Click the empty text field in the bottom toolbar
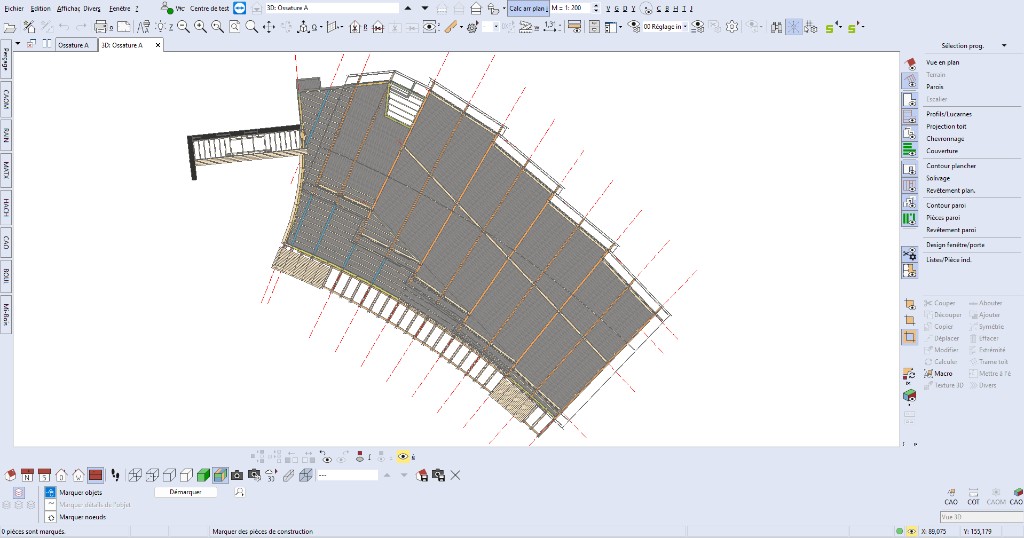Image resolution: width=1024 pixels, height=538 pixels. tap(347, 475)
